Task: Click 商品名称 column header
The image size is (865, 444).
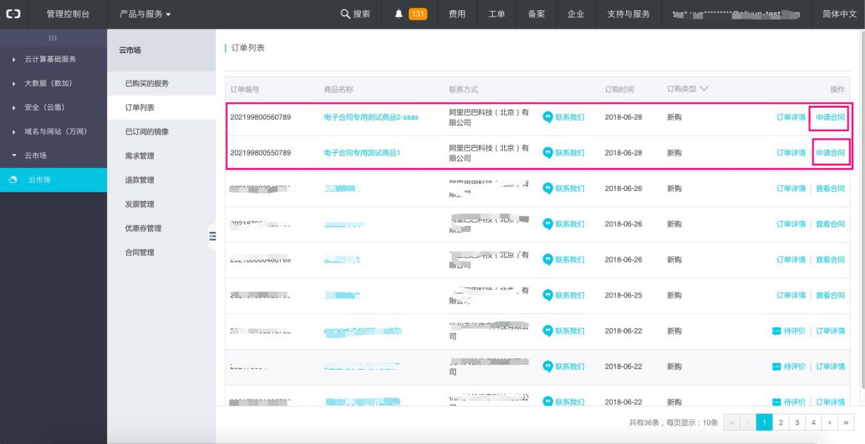Action: pyautogui.click(x=338, y=89)
